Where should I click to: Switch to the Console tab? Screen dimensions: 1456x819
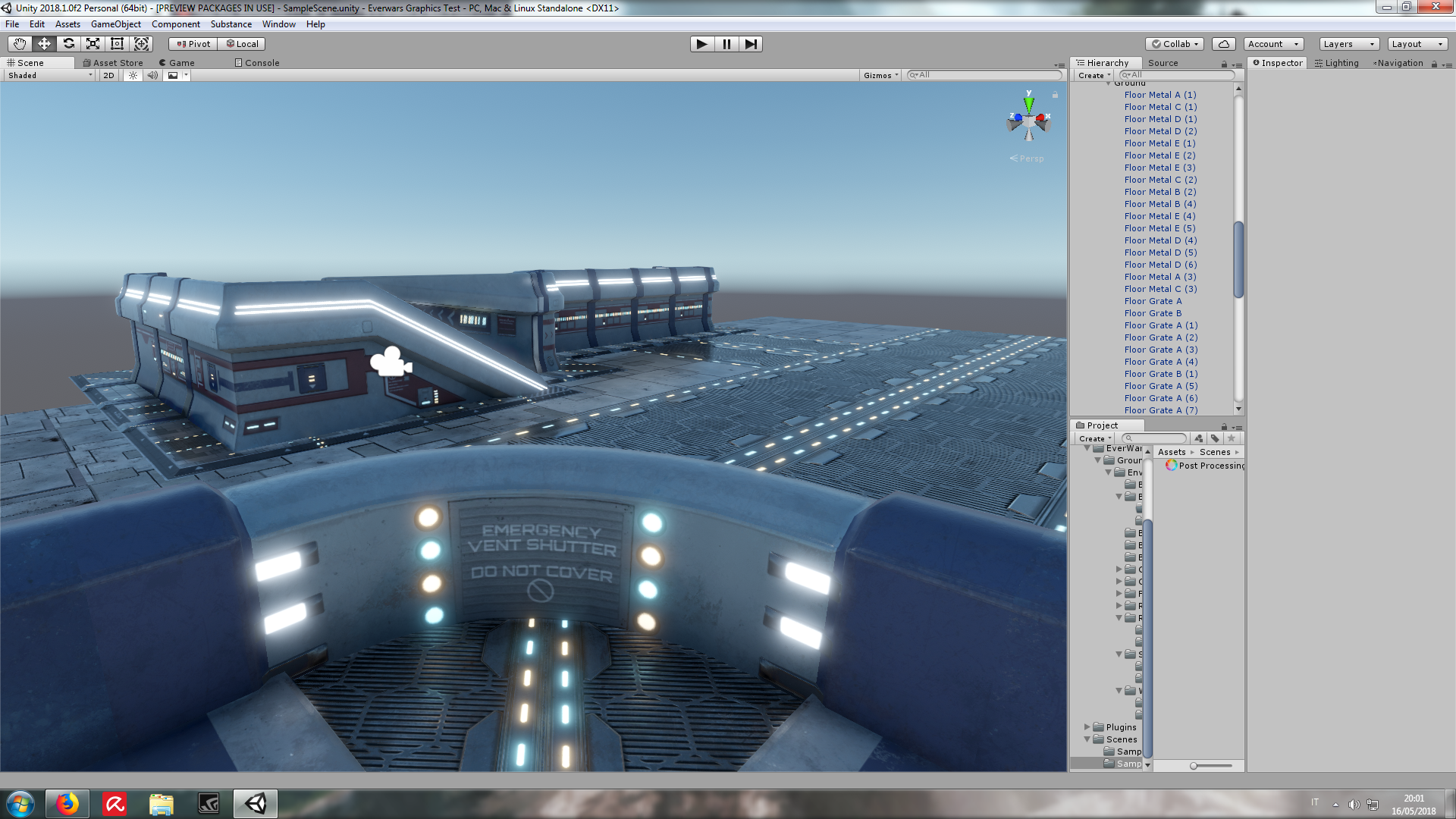pyautogui.click(x=257, y=63)
